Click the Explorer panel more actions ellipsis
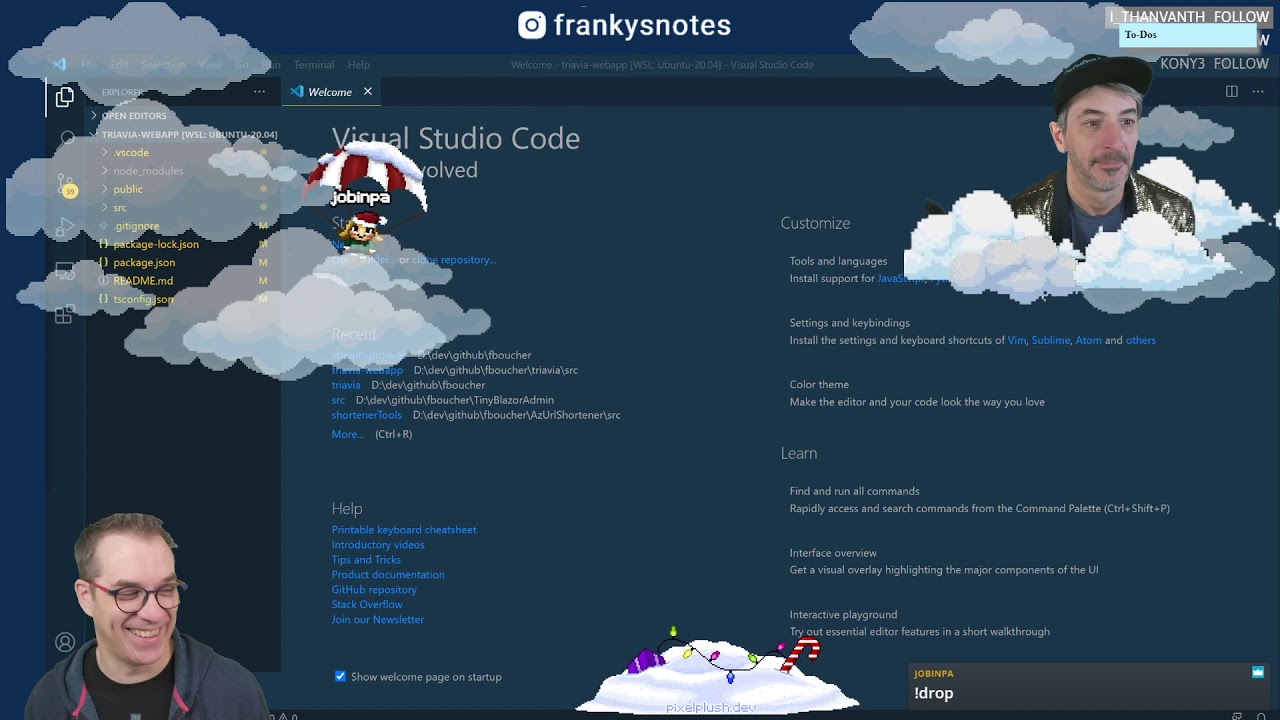The width and height of the screenshot is (1280, 720). pos(259,92)
